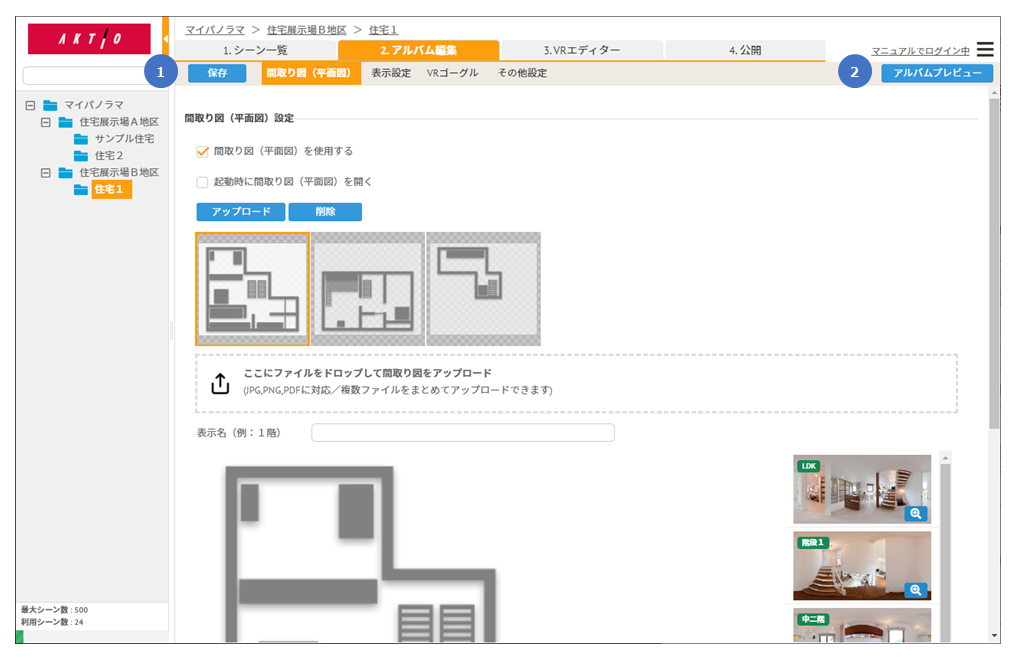Viewport: 1019px width, 660px height.
Task: Click the 表示名 text input field
Action: pos(463,433)
